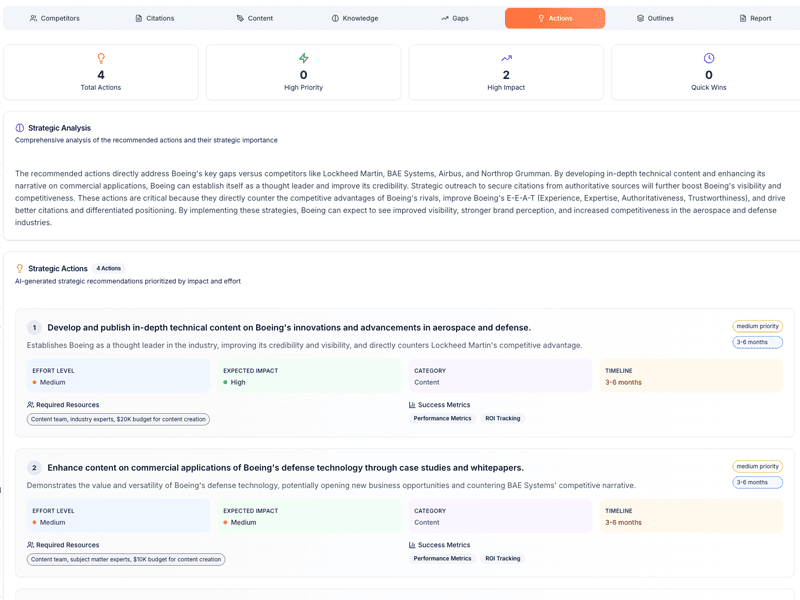The image size is (800, 600).
Task: Click the trending arrow High Impact icon
Action: [x=506, y=59]
